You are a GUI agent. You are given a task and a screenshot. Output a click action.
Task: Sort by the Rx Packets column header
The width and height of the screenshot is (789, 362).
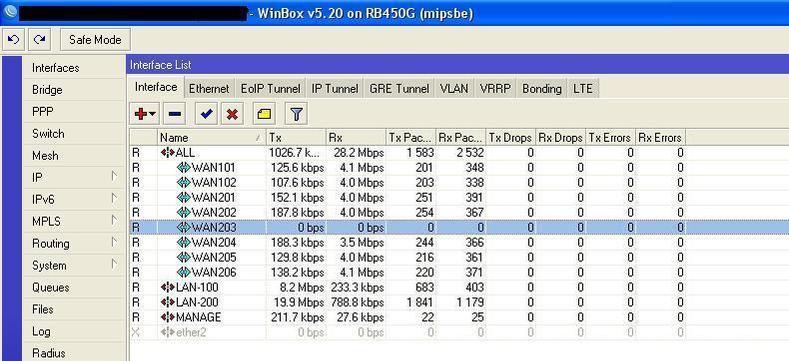pyautogui.click(x=460, y=137)
